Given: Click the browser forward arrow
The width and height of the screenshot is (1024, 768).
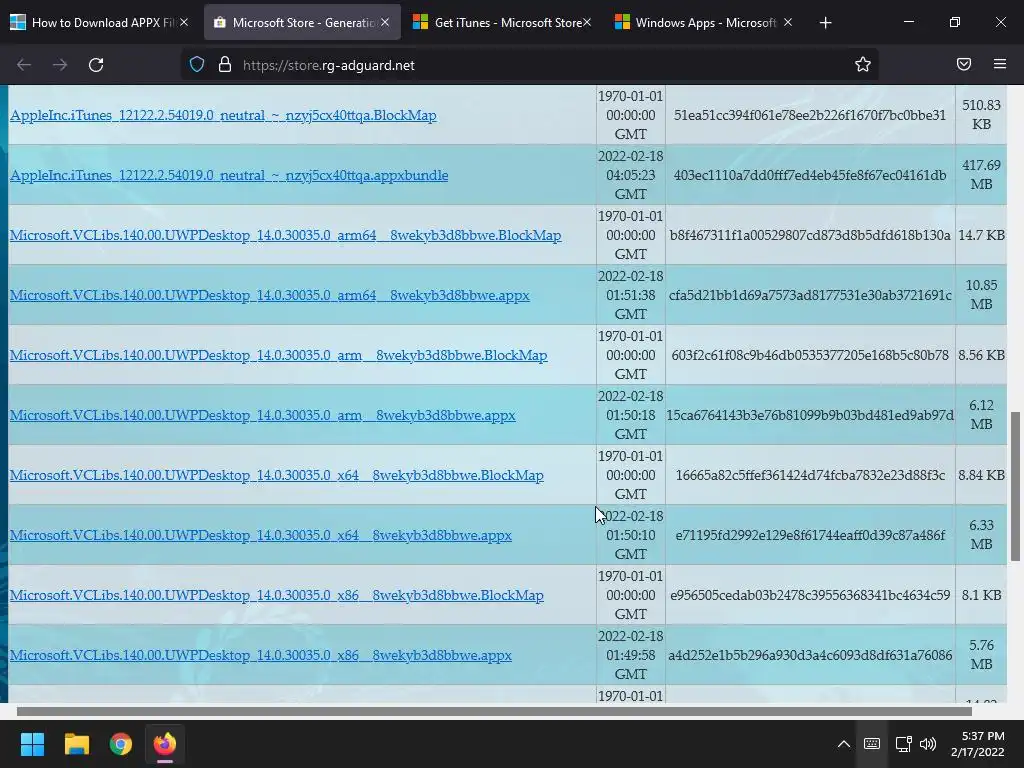Looking at the screenshot, I should (60, 65).
